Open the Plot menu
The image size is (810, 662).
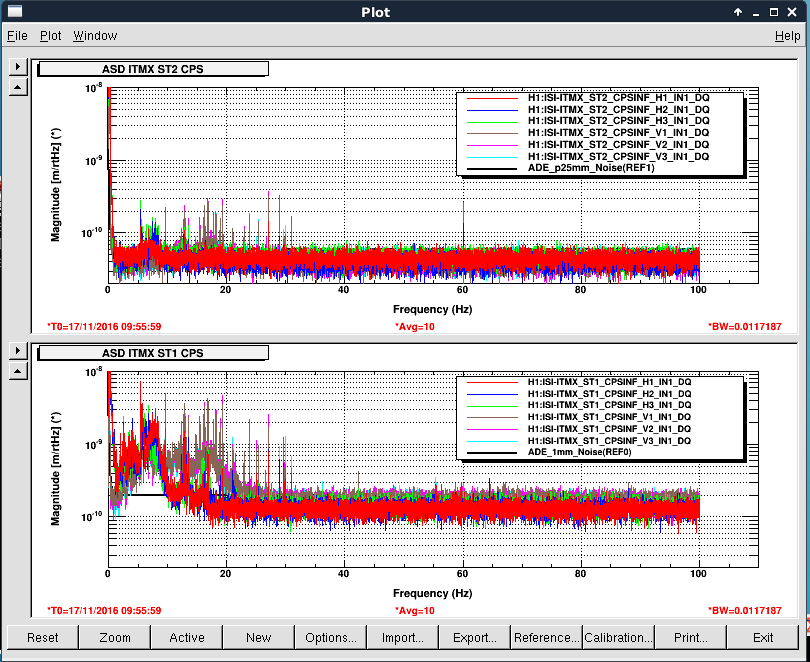51,35
